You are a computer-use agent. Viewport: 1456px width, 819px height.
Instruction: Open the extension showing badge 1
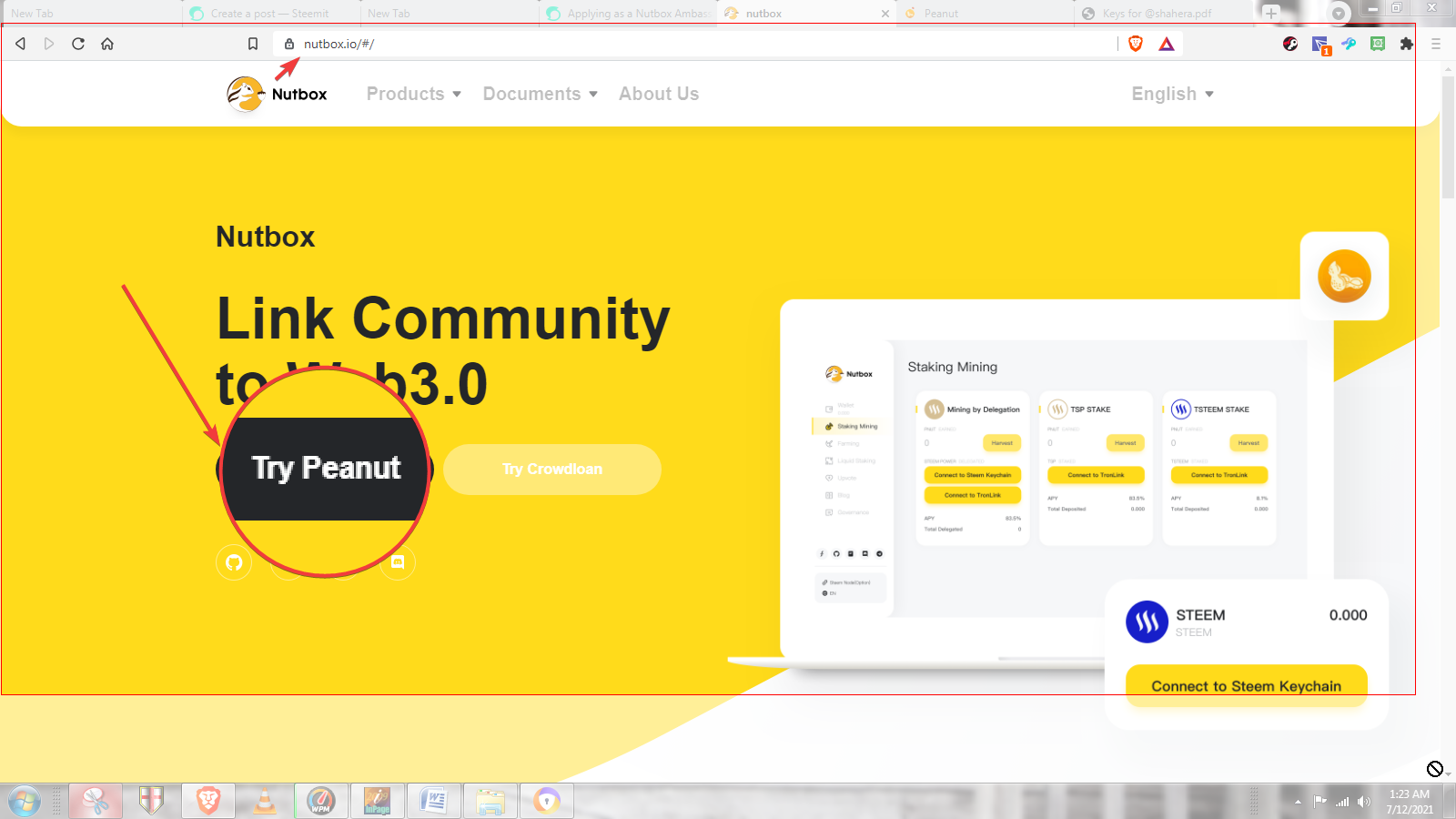click(1321, 45)
